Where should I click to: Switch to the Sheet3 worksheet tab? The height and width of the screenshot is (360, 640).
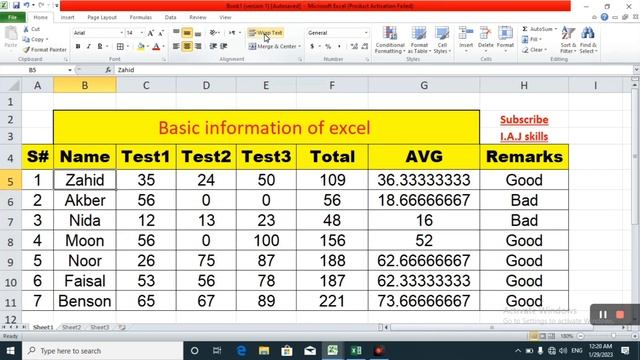(x=100, y=327)
